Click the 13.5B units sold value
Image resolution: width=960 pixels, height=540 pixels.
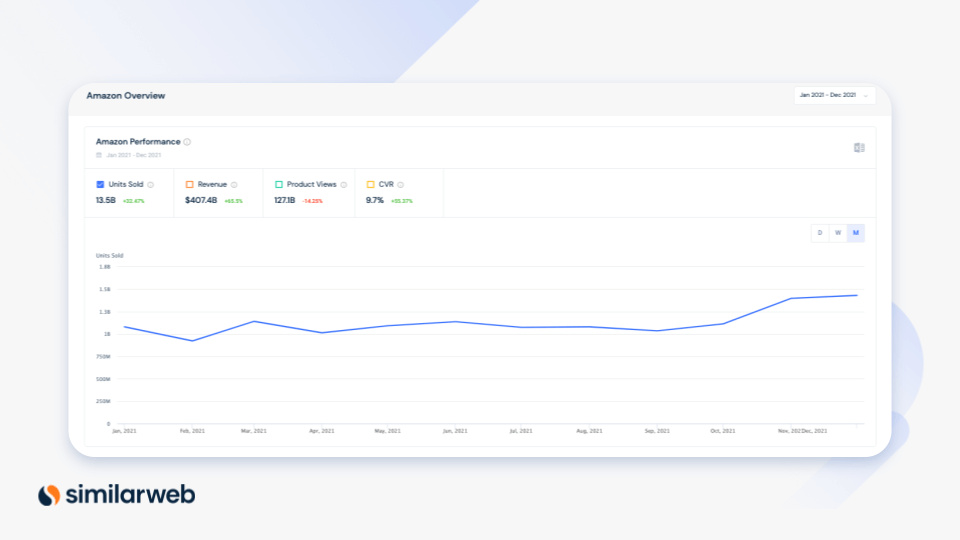[106, 200]
